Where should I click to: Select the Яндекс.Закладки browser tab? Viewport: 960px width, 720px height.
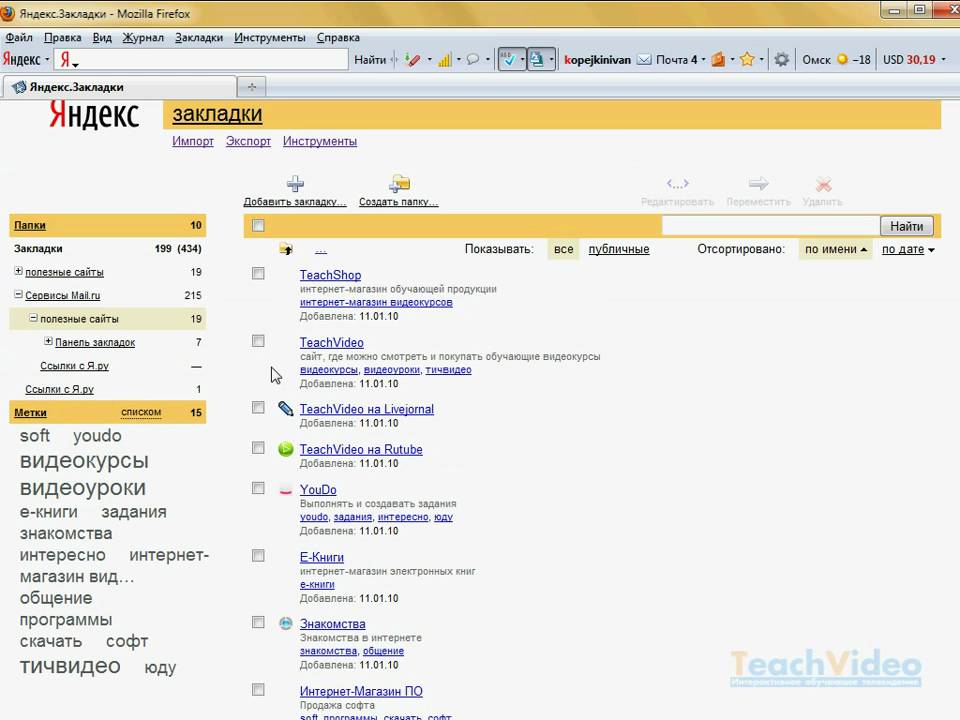119,87
